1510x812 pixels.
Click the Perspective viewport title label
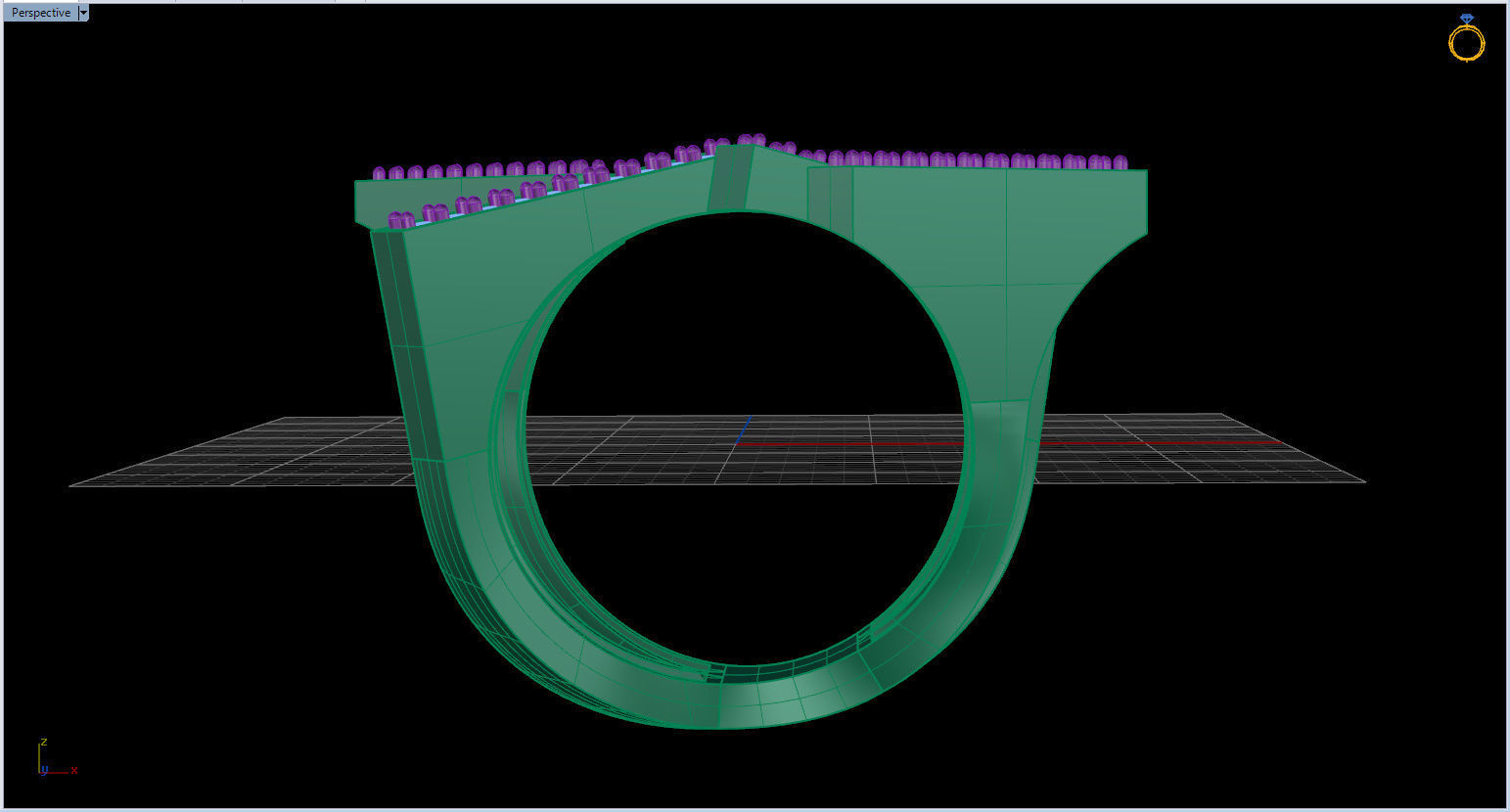41,13
